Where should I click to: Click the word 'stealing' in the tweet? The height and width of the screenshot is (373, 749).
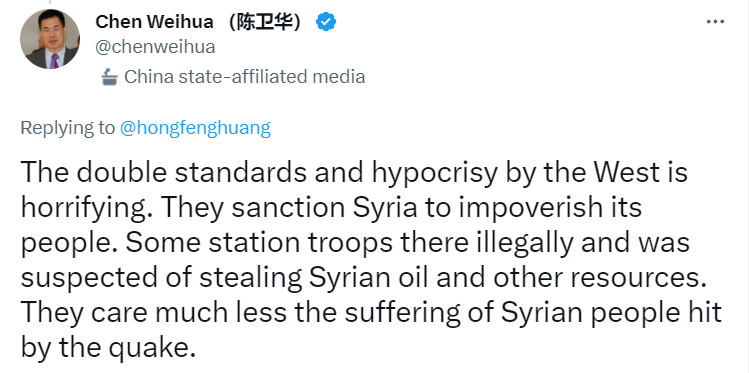[250, 278]
